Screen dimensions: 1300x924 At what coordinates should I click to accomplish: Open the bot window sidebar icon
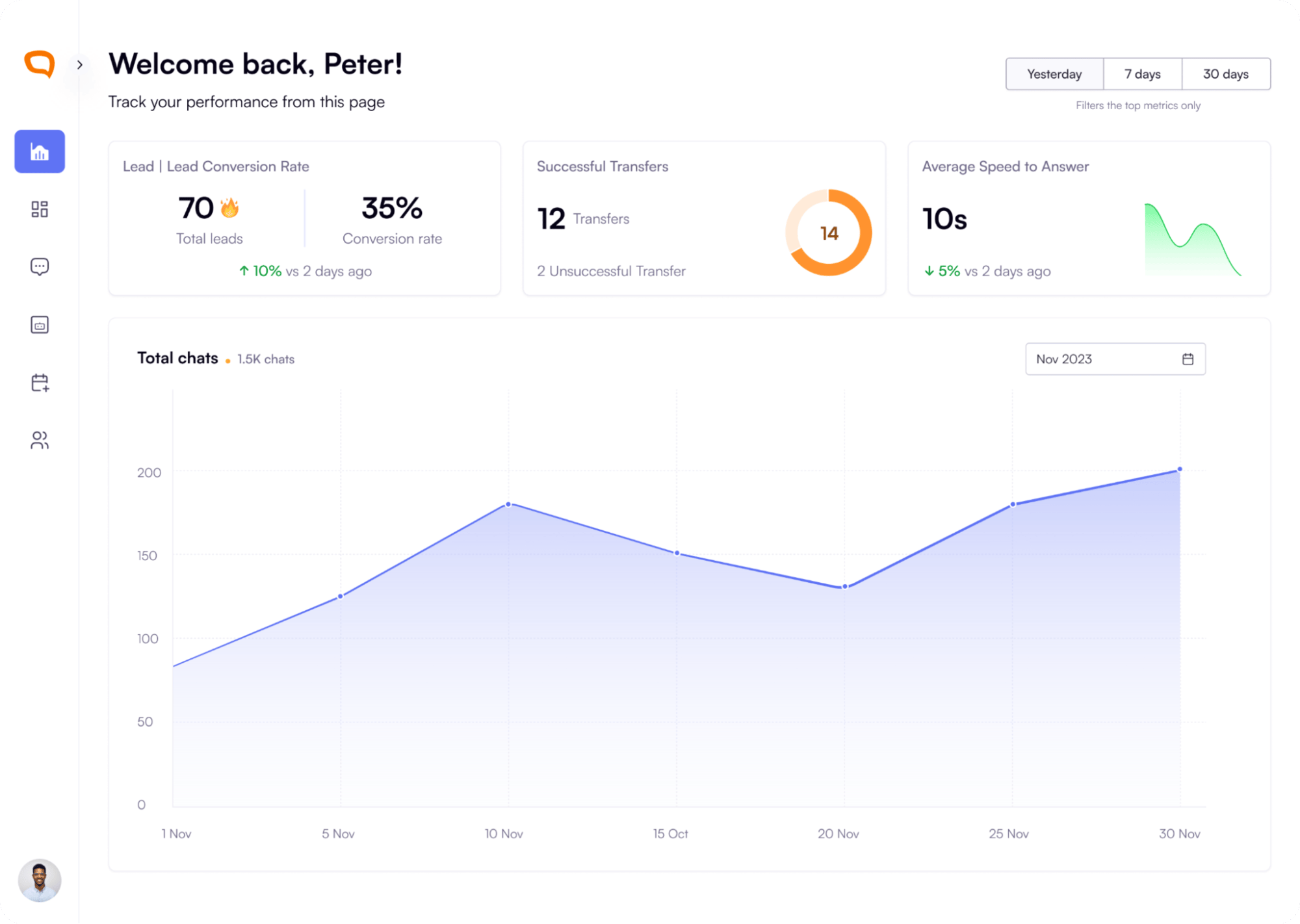40,324
